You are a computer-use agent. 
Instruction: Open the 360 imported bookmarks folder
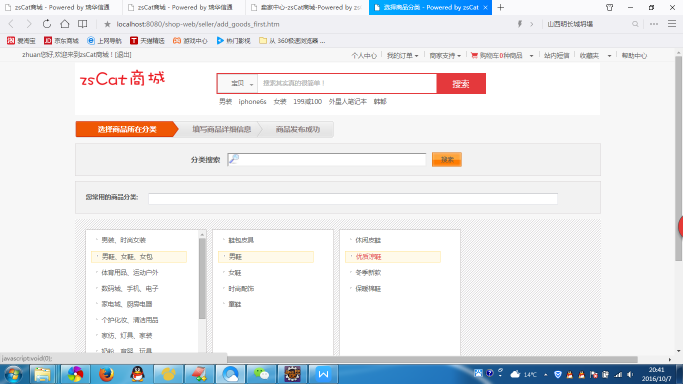292,40
